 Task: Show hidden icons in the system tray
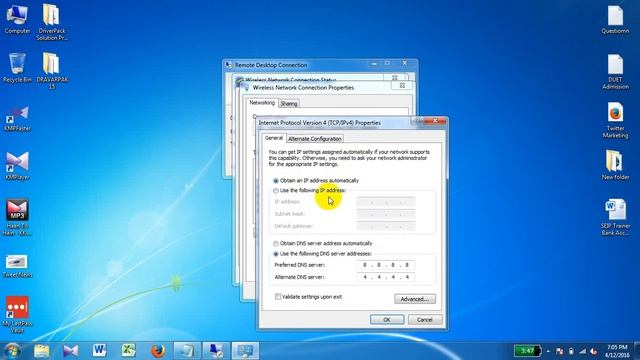548,351
